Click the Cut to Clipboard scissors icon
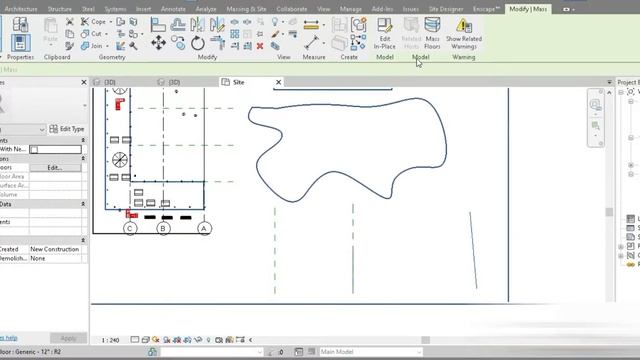The image size is (640, 360). [x=70, y=22]
